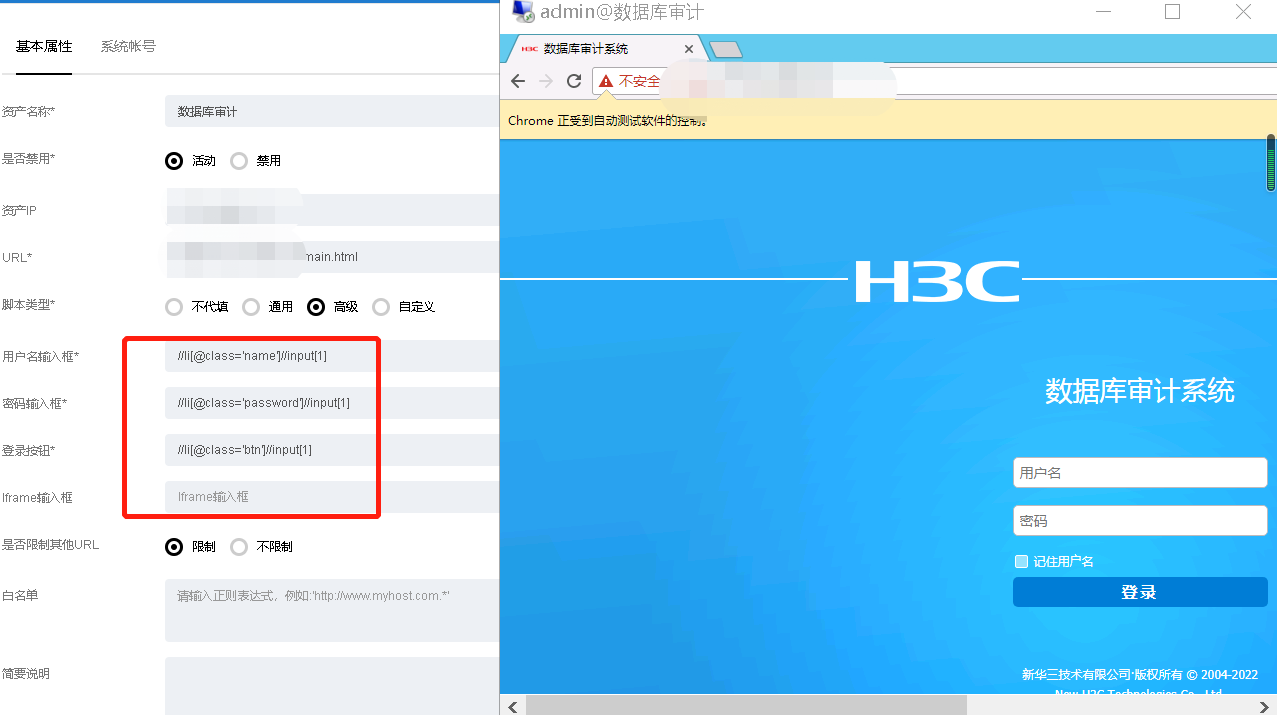Choose 不代填 script type
Viewport: 1277px width, 715px height.
175,307
